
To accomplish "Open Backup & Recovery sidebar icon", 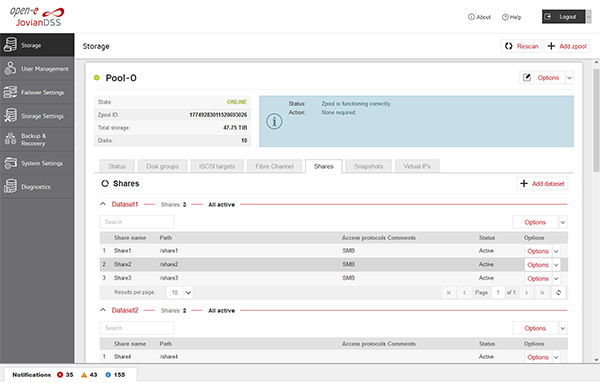I will tap(10, 139).
